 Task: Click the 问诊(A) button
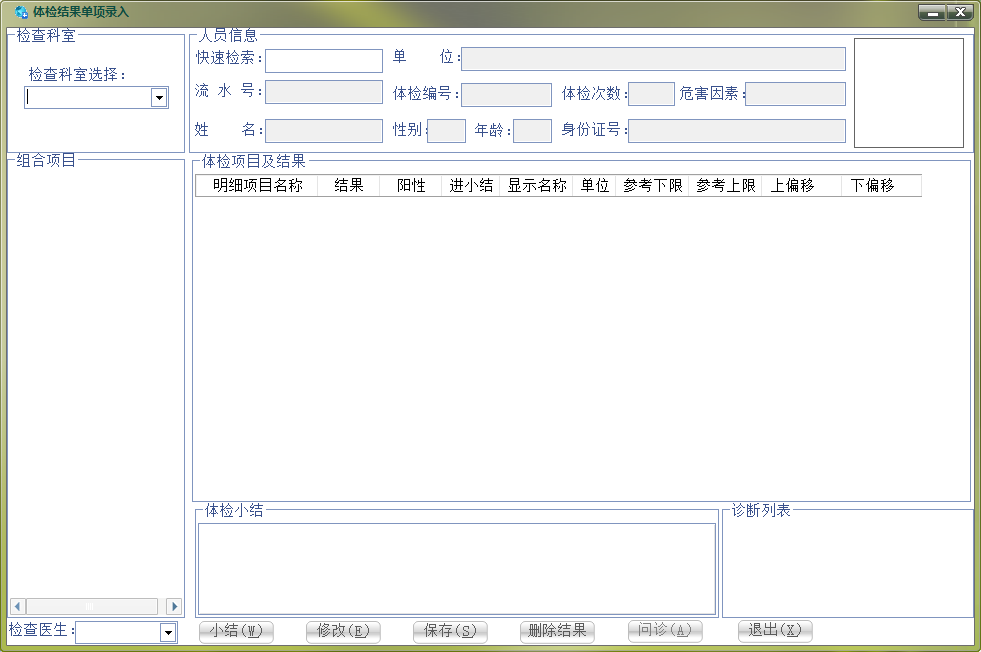click(665, 631)
